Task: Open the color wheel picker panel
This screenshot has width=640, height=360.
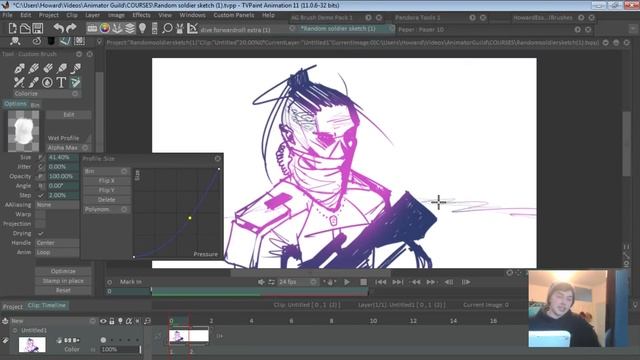Action: coord(105,28)
